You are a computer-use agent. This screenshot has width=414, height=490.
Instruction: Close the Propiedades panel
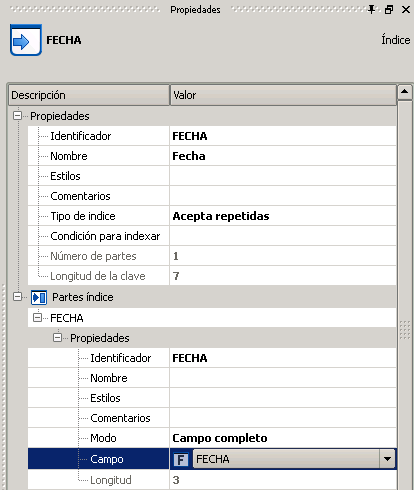point(406,9)
